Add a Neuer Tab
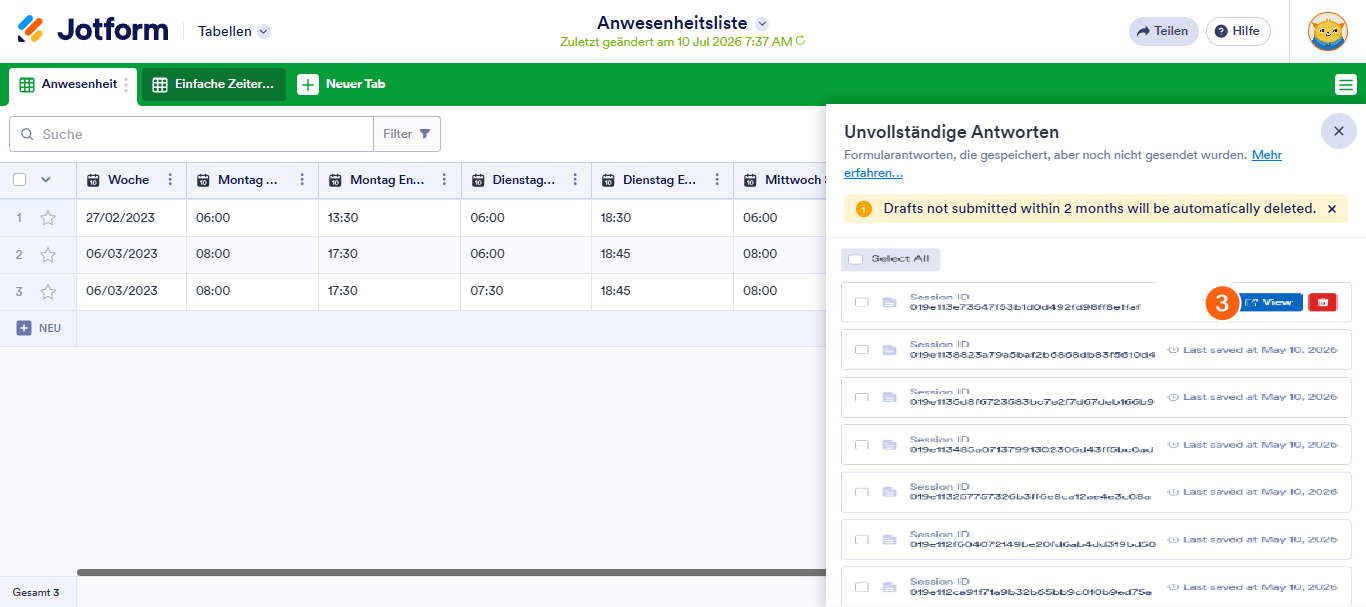Image resolution: width=1366 pixels, height=607 pixels. (x=342, y=84)
